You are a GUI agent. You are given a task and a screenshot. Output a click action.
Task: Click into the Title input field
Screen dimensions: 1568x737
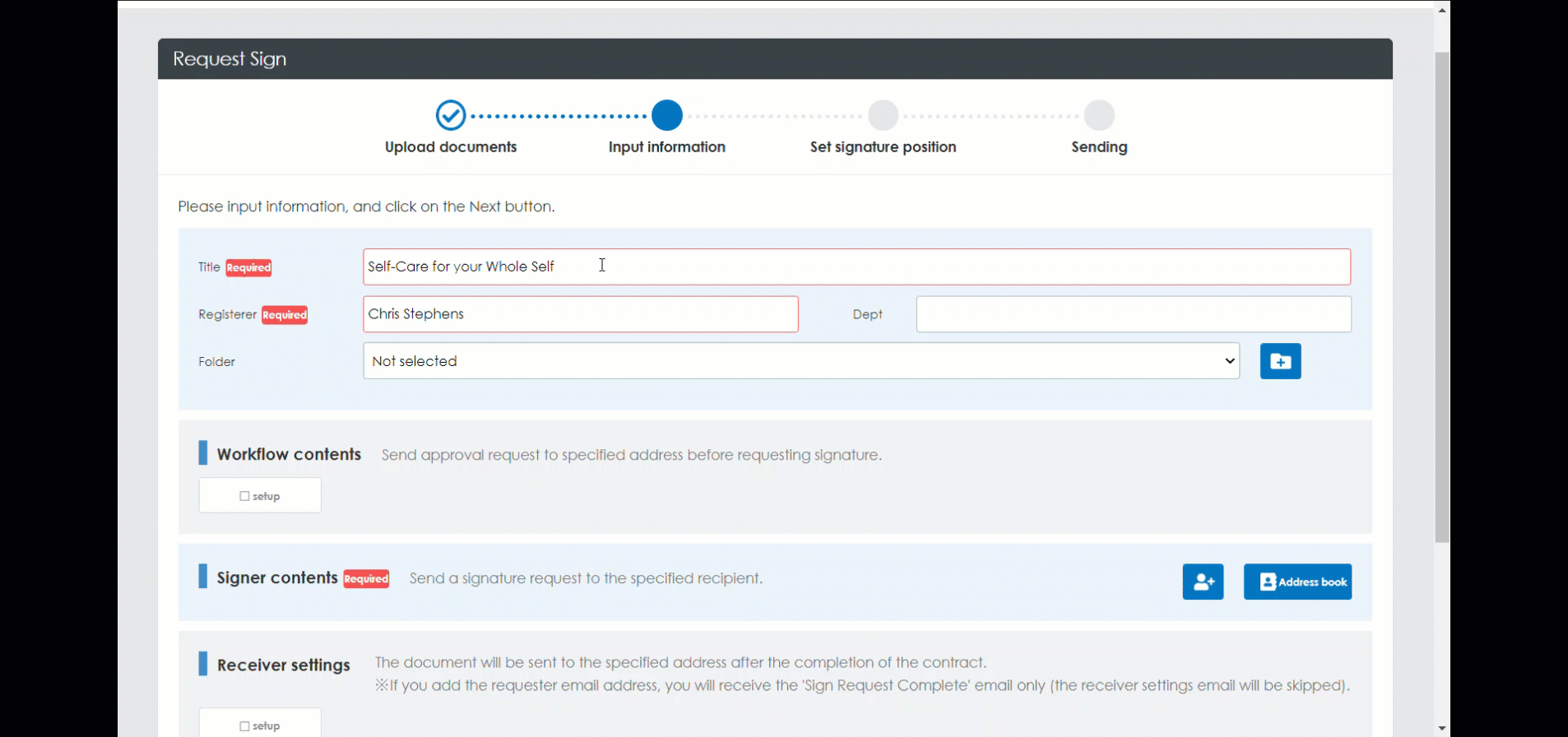coord(856,267)
